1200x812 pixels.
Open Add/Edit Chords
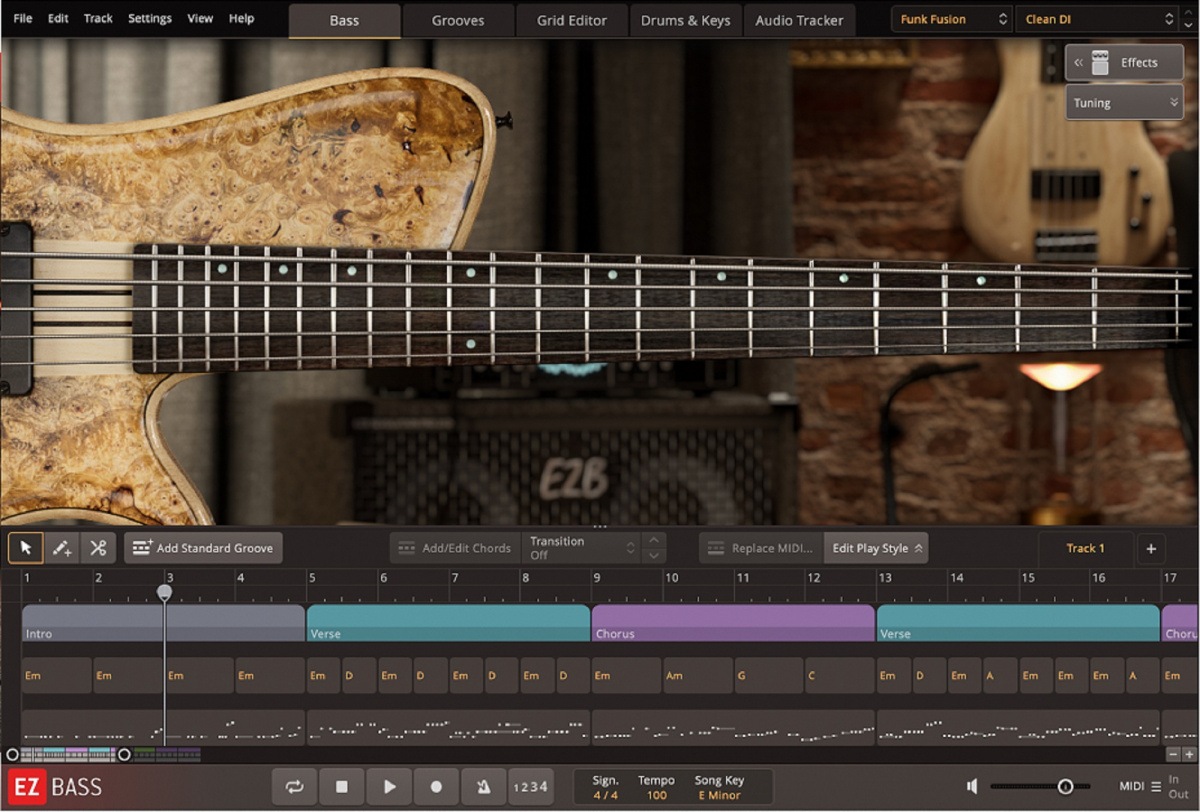tap(462, 547)
